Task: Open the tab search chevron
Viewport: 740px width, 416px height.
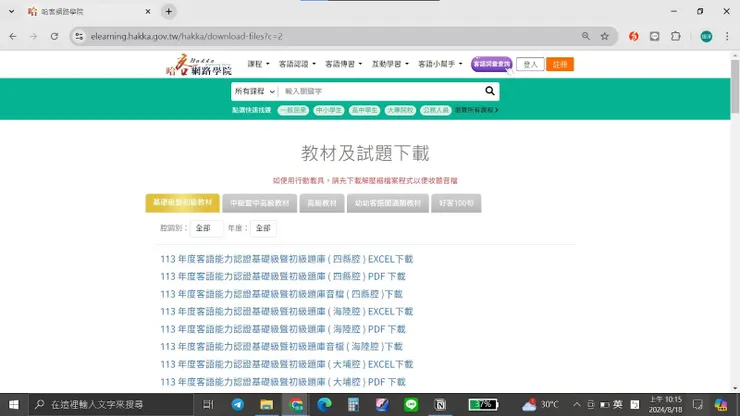Action: pos(11,12)
